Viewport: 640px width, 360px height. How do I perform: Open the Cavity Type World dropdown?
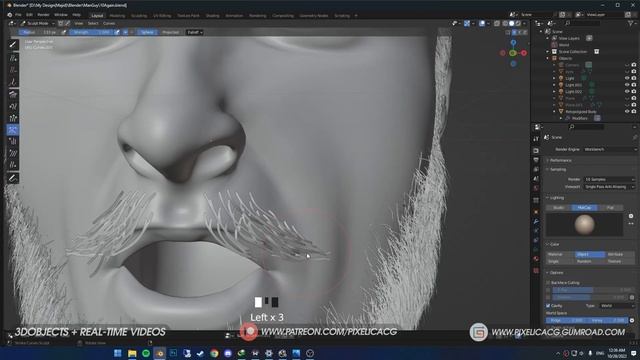[x=617, y=305]
